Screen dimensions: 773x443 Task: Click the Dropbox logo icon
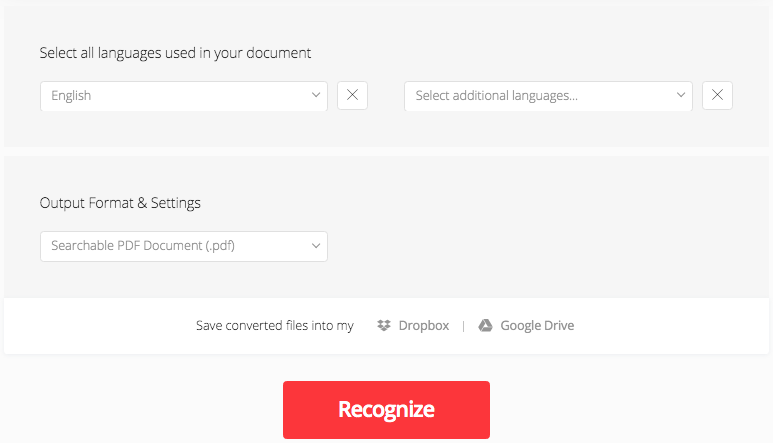click(x=384, y=326)
